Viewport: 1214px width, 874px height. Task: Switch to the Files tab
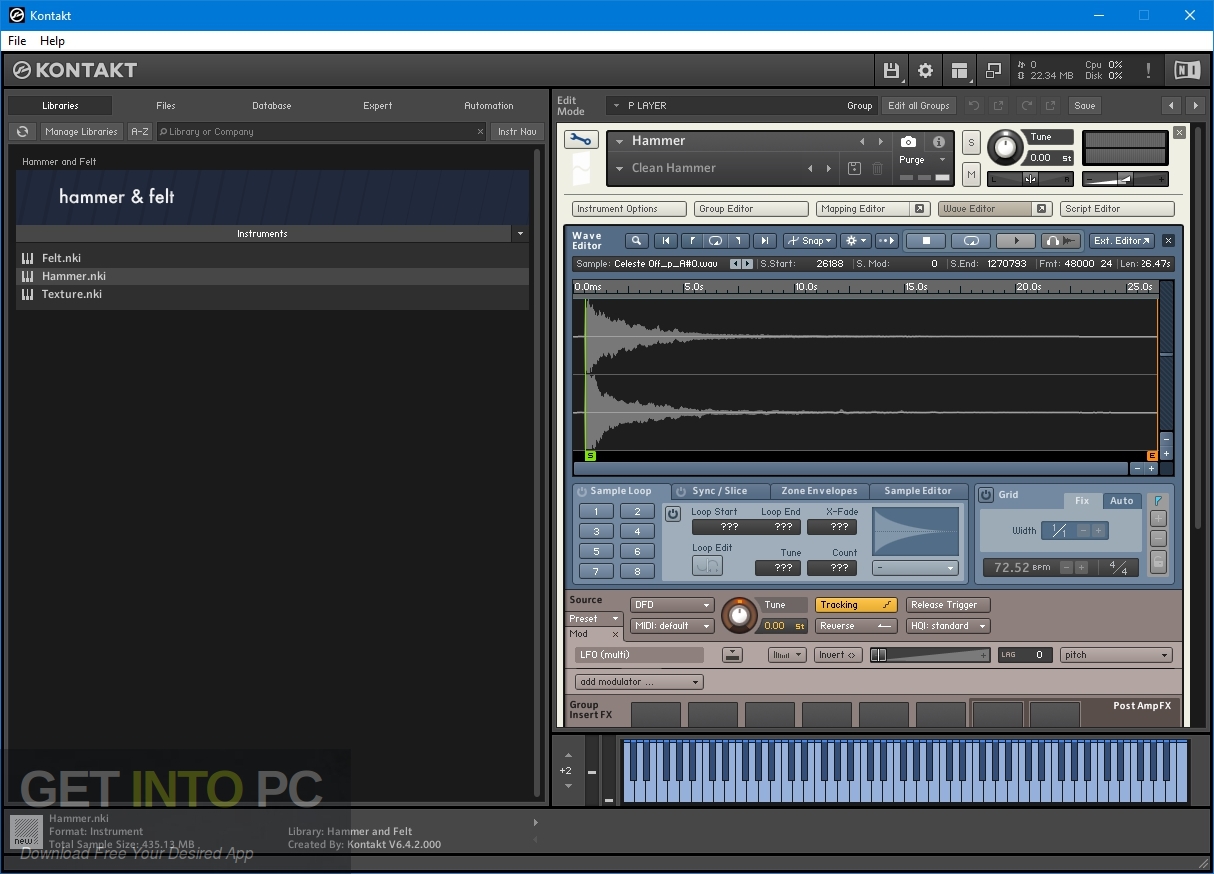click(x=166, y=105)
